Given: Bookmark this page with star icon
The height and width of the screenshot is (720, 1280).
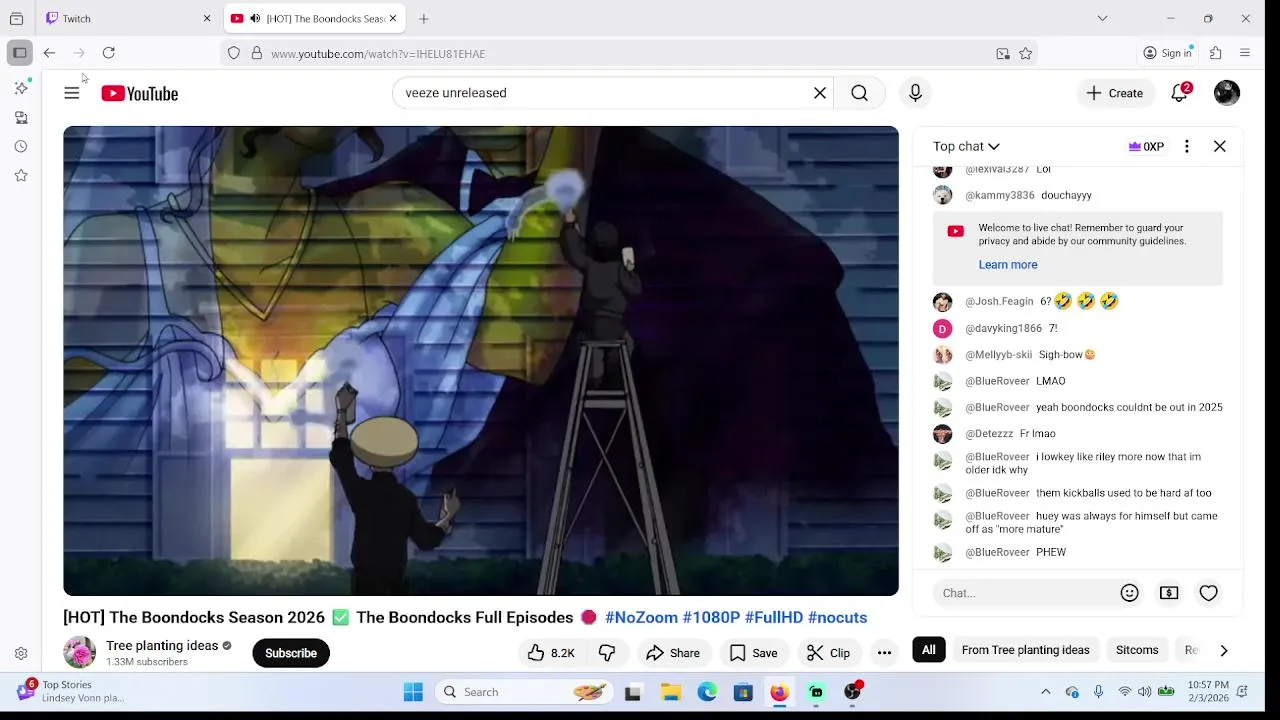Looking at the screenshot, I should tap(1026, 54).
